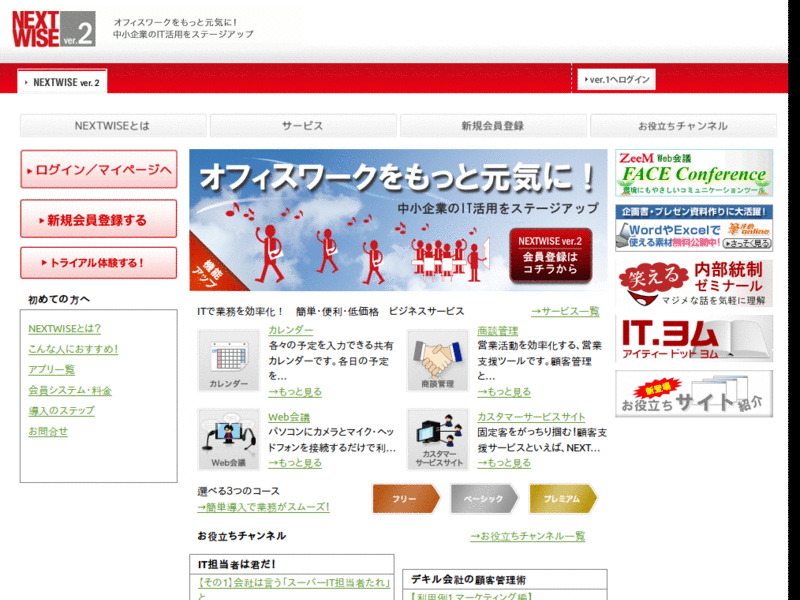Click →もっと見る under 商談管理

(x=504, y=392)
